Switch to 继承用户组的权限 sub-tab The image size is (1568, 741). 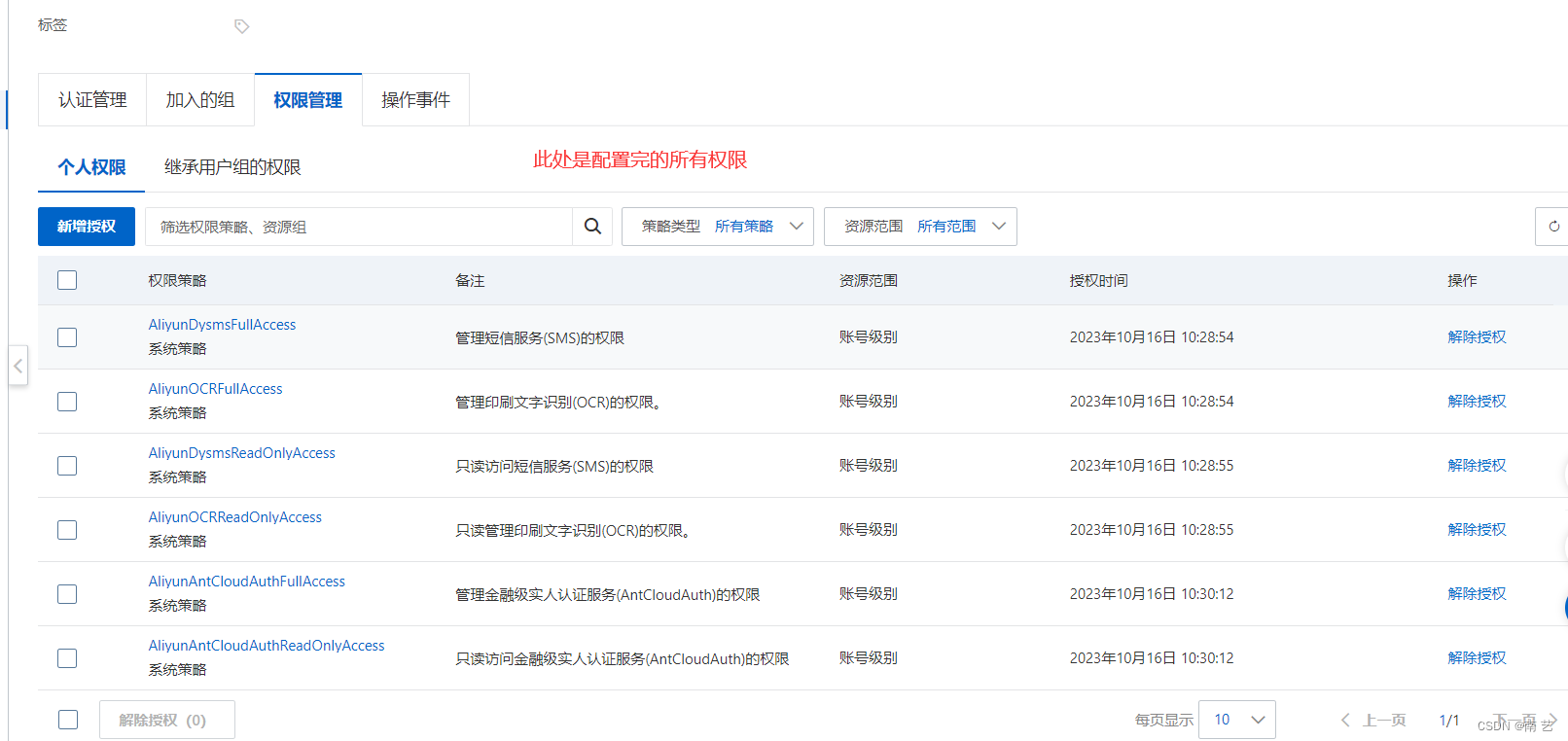232,167
